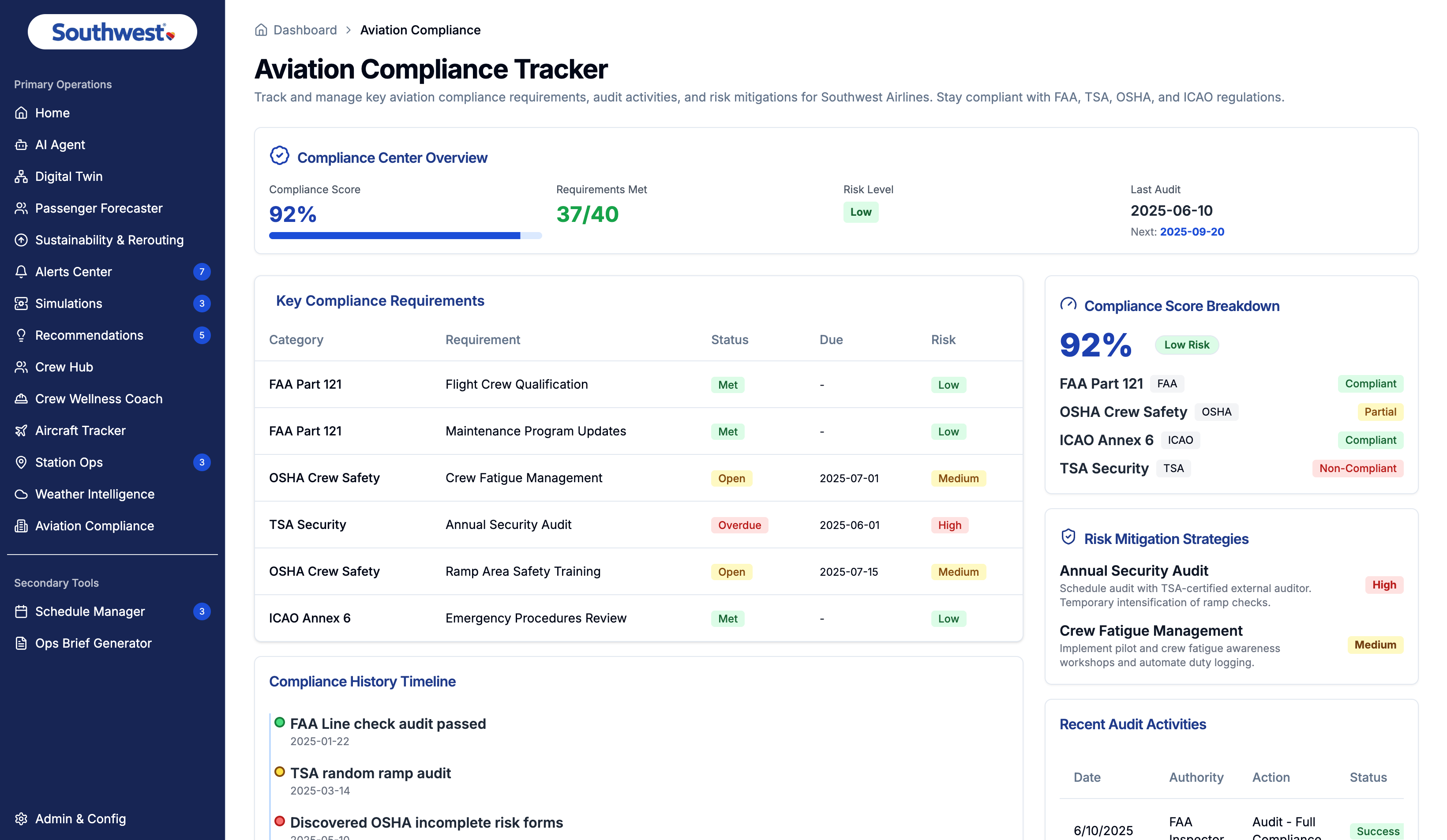Screen dimensions: 1447x840
Task: Click the ICAO tag beside ICAO Annex 6
Action: tap(1180, 440)
